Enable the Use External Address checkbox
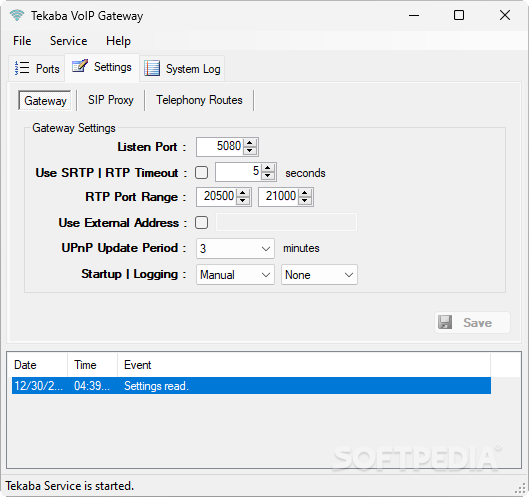Image resolution: width=529 pixels, height=497 pixels. (201, 223)
